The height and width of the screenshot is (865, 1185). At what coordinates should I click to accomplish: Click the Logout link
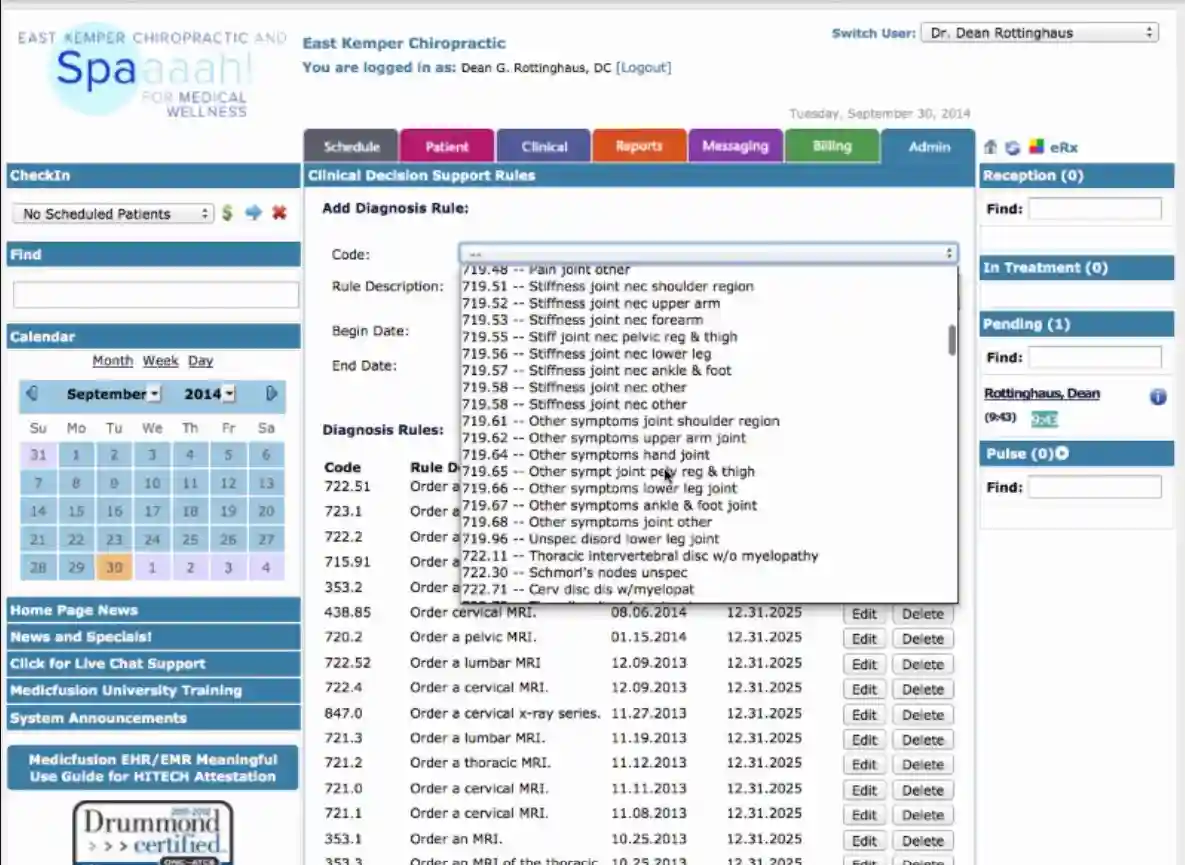pyautogui.click(x=643, y=67)
